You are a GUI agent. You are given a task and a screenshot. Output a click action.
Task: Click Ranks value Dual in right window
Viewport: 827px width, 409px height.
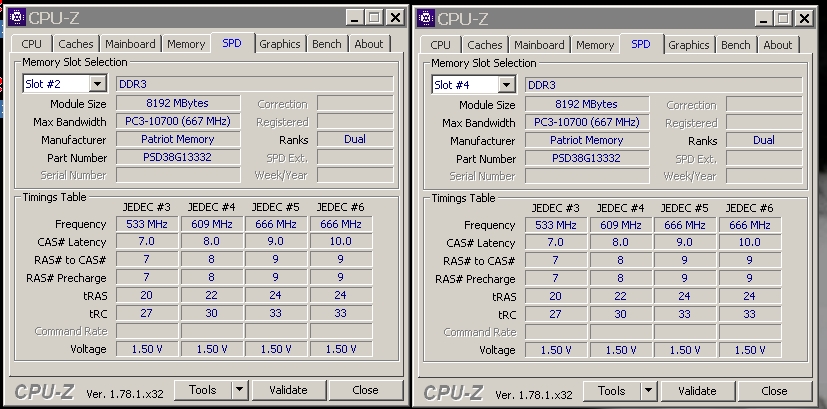(764, 140)
